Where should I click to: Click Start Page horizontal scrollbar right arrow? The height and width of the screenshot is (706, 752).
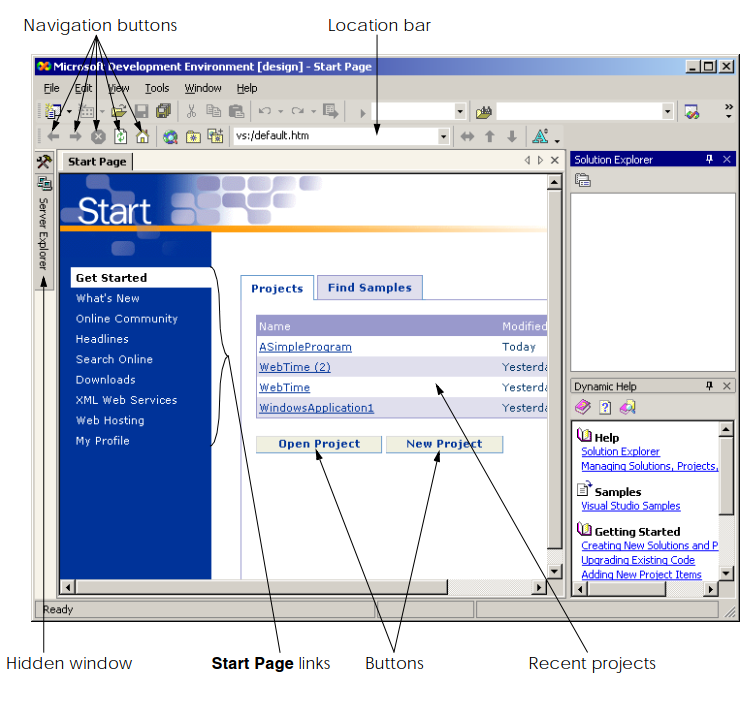[540, 587]
